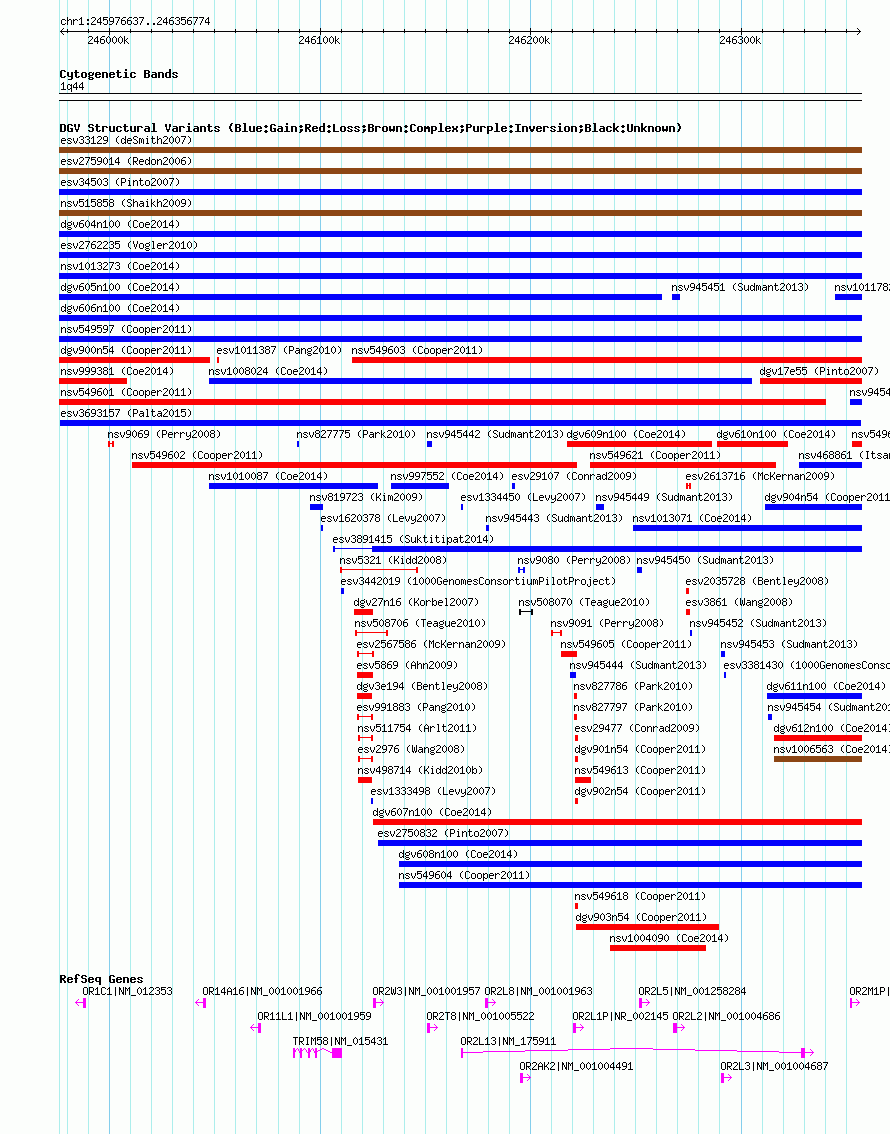
Task: Click nsv1013071 (Coe2014) label
Action: (692, 518)
